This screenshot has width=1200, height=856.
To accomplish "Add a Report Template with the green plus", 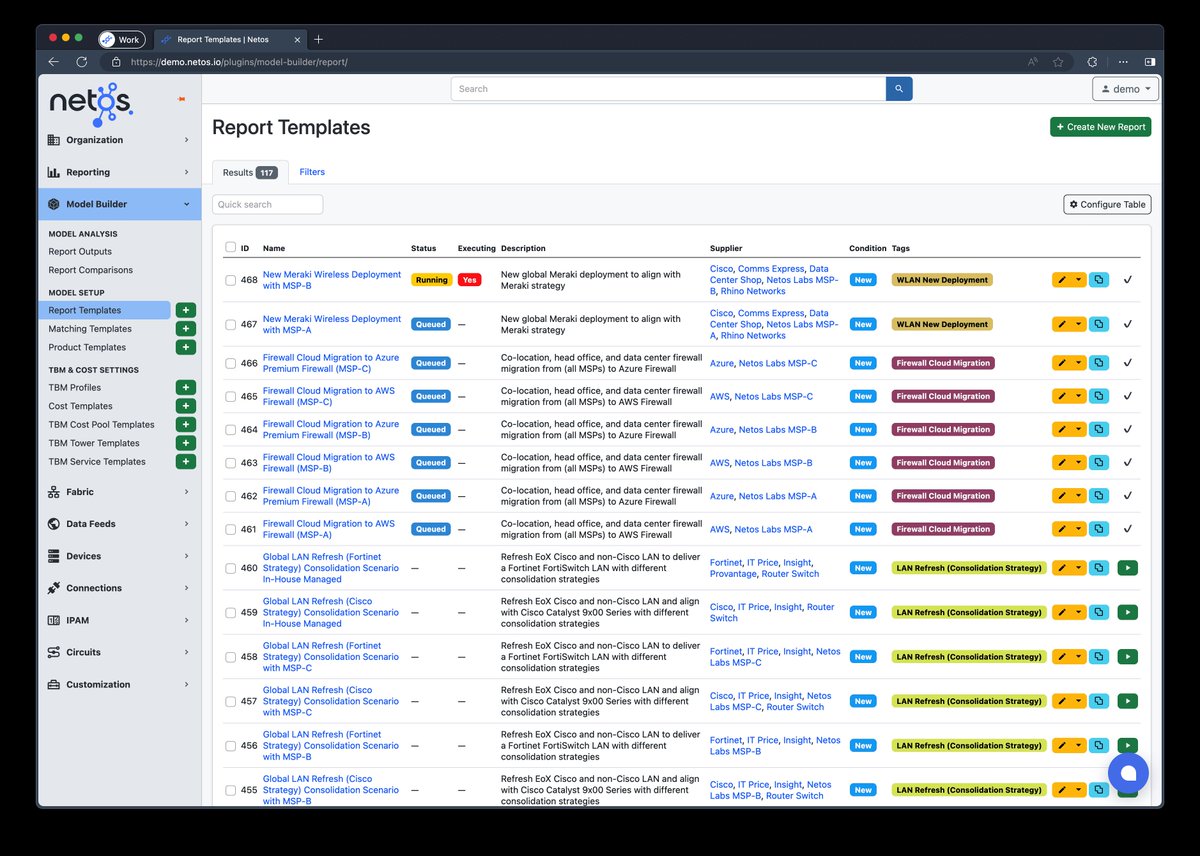I will (x=186, y=310).
